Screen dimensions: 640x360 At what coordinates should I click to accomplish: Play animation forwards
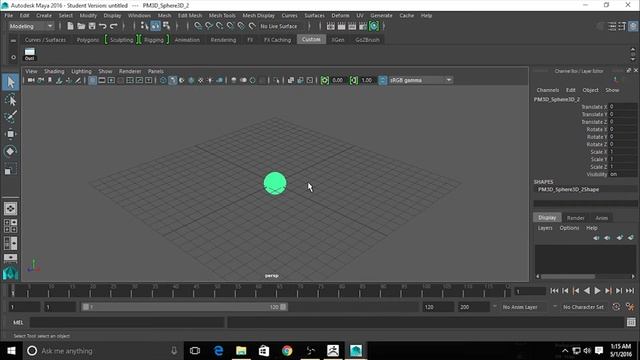[597, 291]
